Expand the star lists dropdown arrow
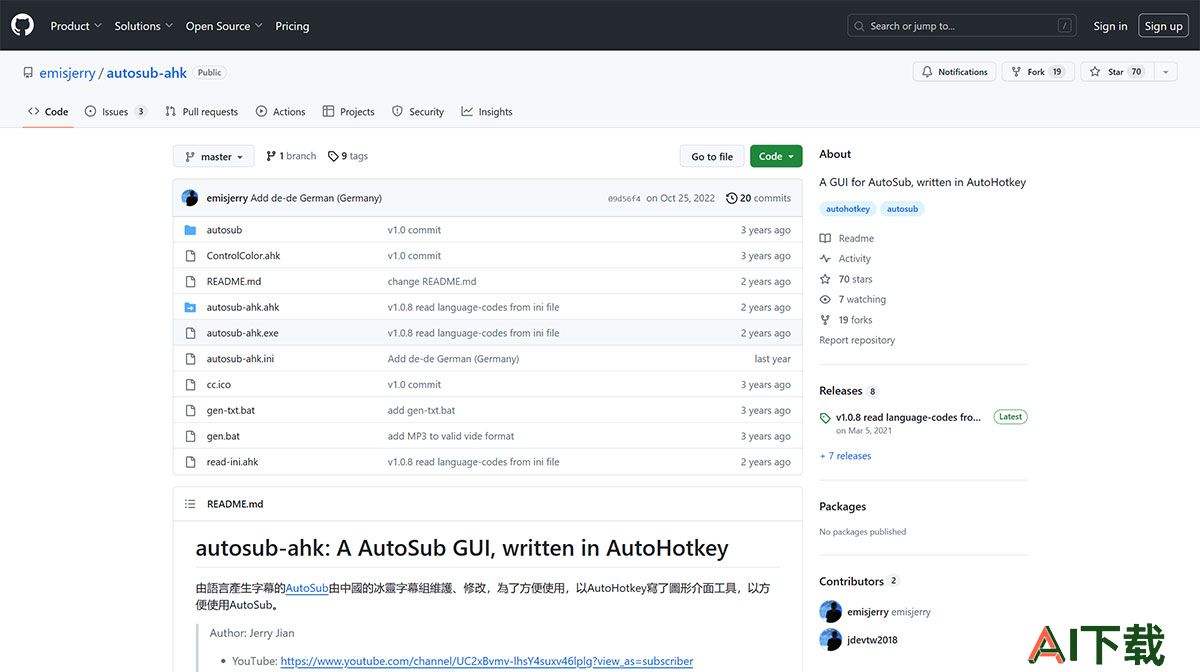The width and height of the screenshot is (1200, 672). coord(1166,72)
